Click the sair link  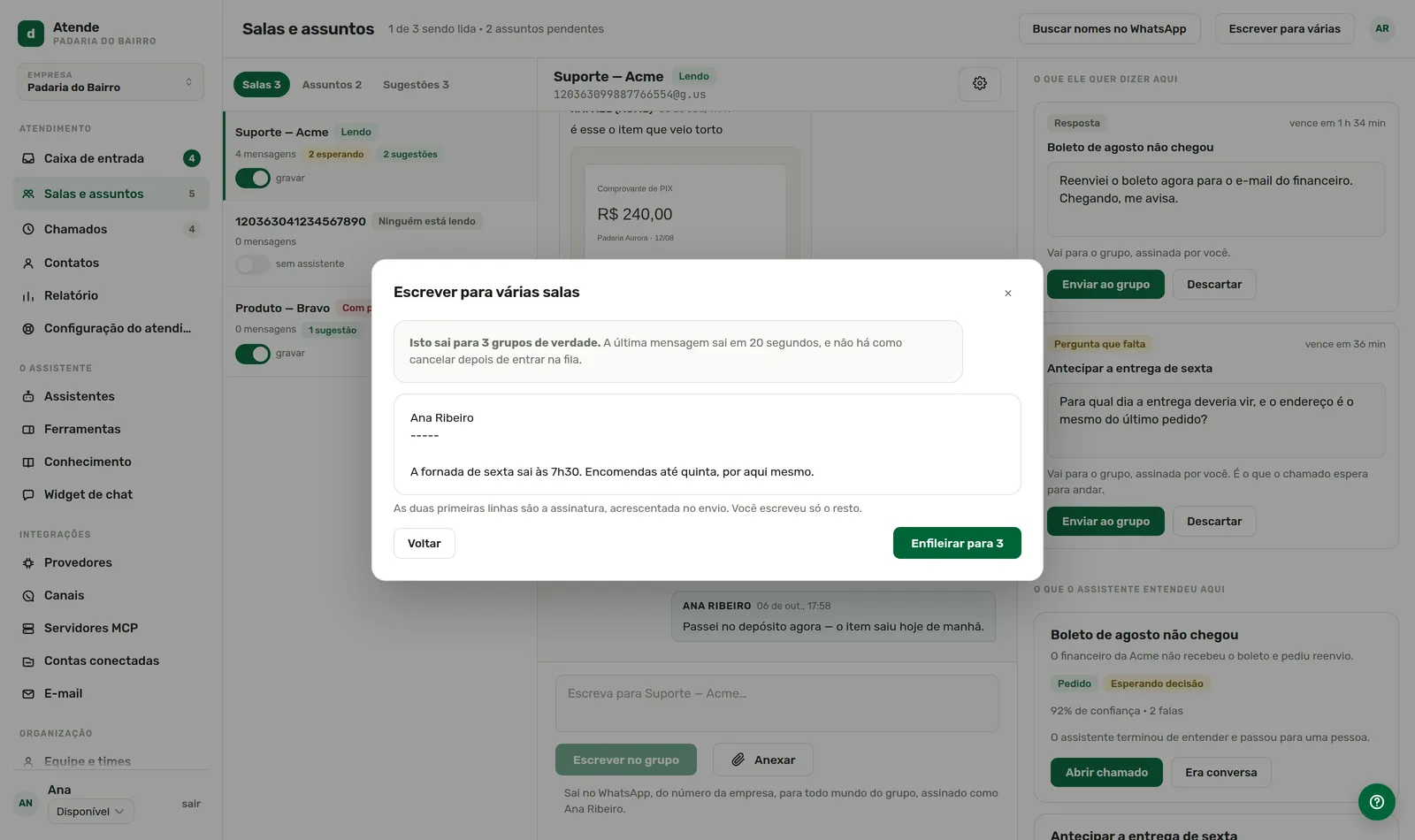[191, 804]
